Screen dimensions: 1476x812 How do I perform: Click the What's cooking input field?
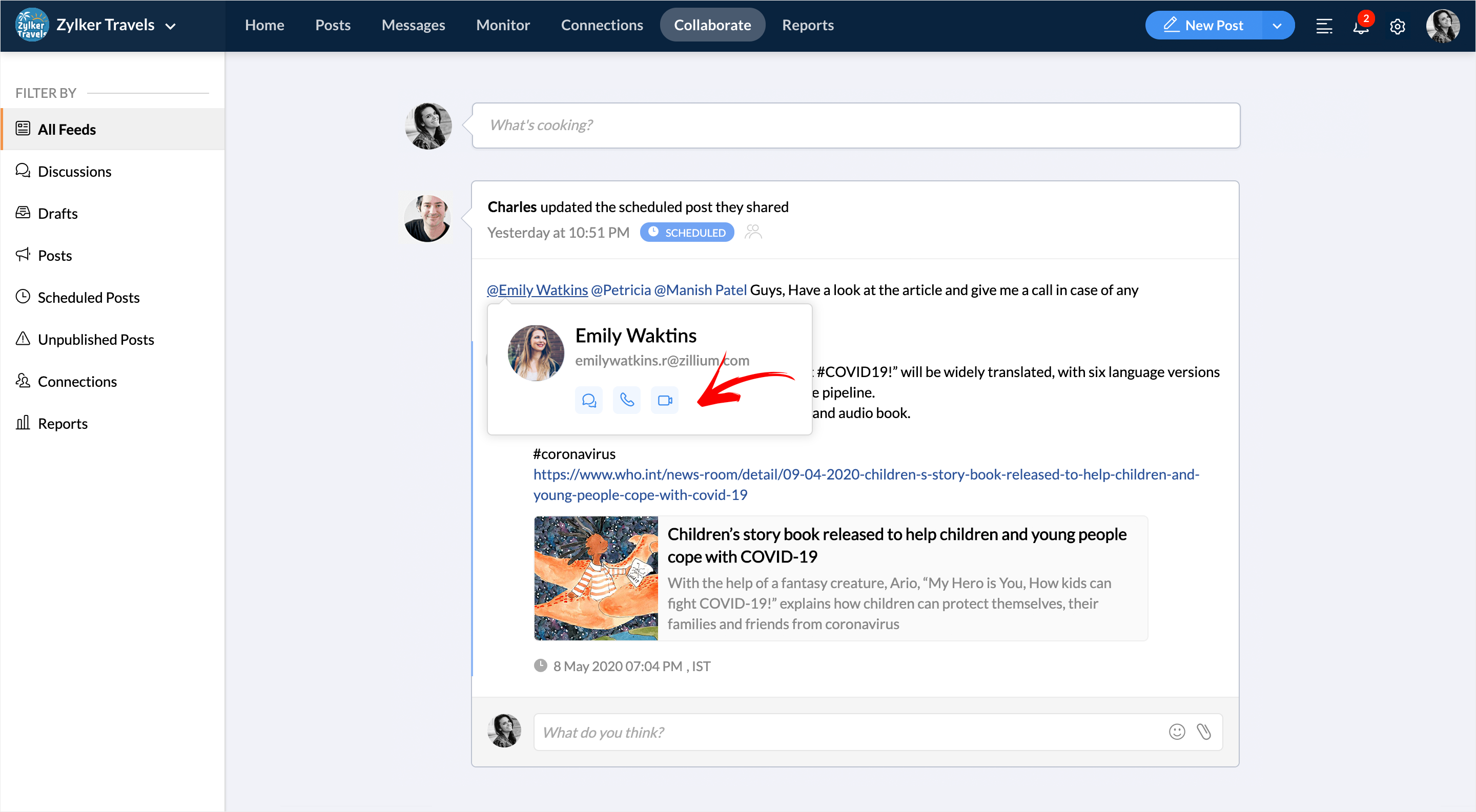[x=855, y=126]
